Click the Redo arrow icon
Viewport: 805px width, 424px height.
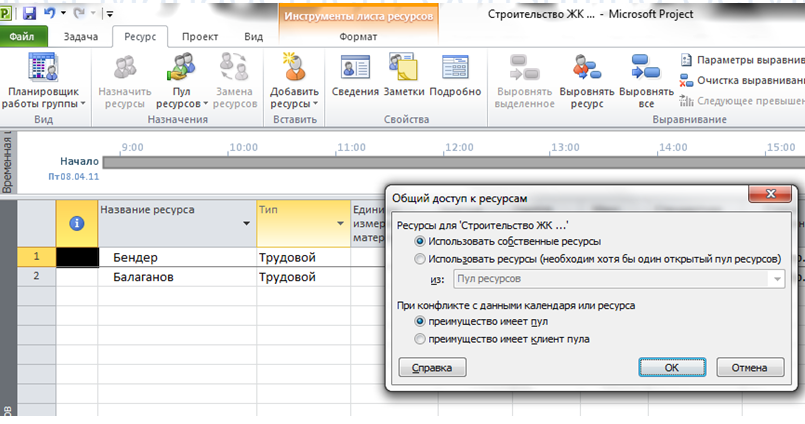[x=79, y=13]
